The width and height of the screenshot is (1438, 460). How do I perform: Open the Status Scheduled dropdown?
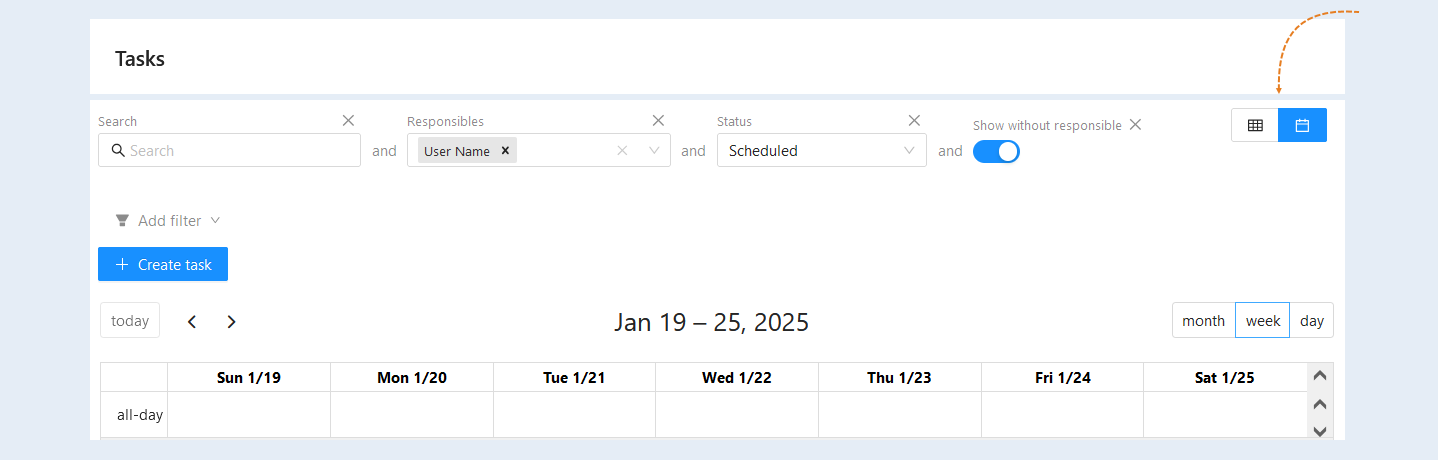tap(822, 150)
